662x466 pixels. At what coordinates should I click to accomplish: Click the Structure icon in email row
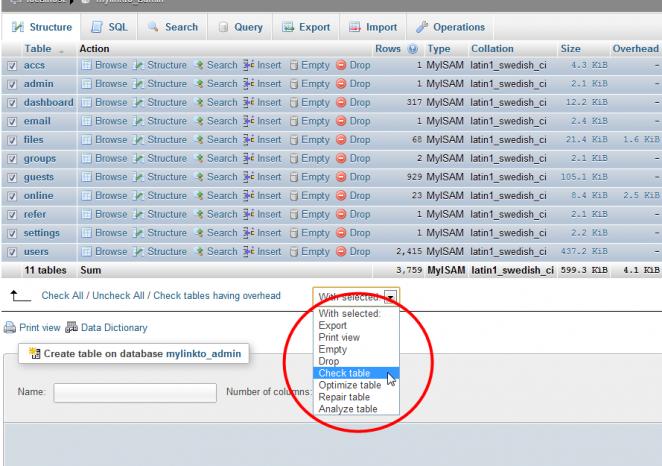(138, 121)
